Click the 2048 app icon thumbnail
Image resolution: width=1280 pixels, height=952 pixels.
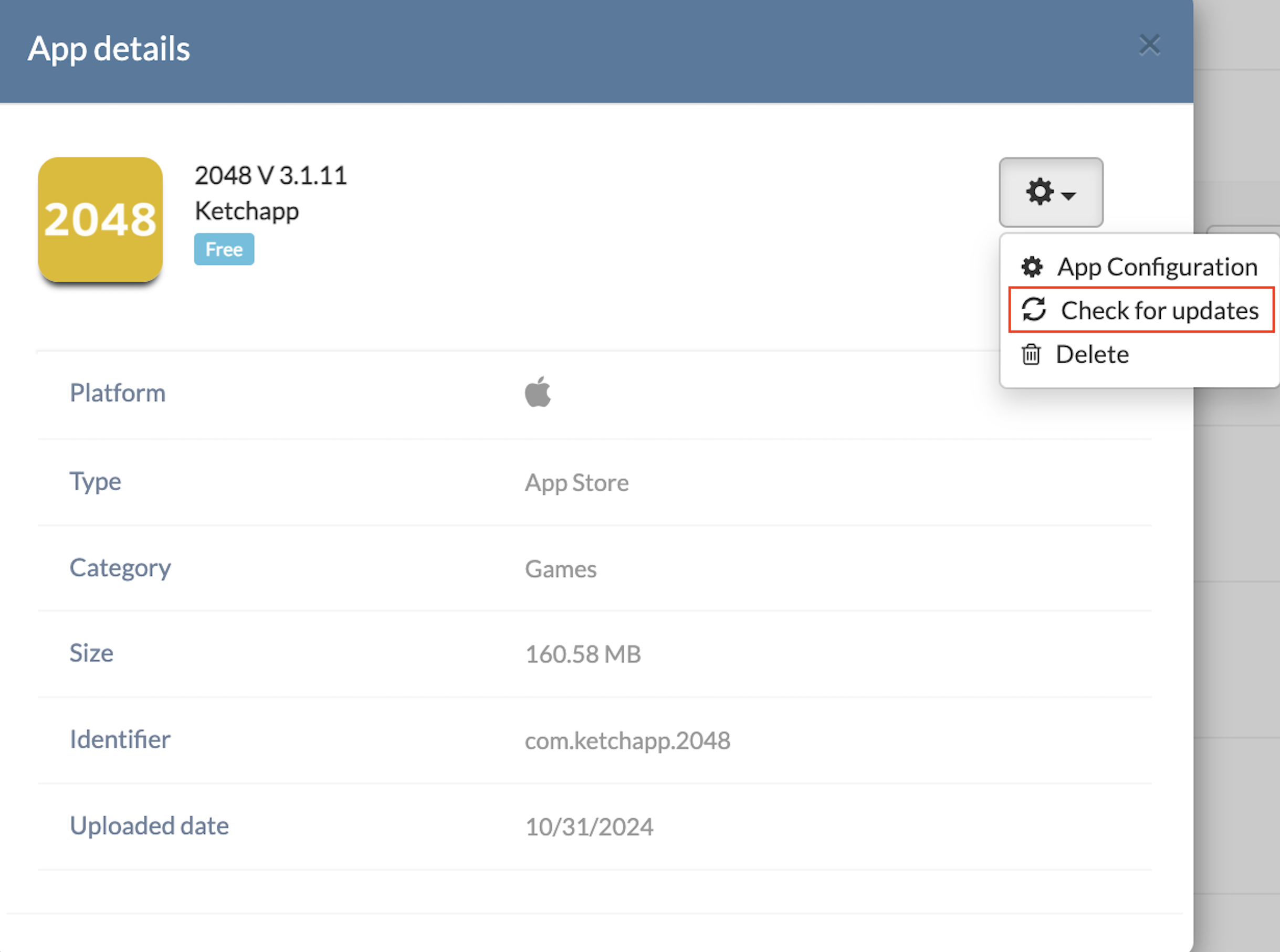100,219
